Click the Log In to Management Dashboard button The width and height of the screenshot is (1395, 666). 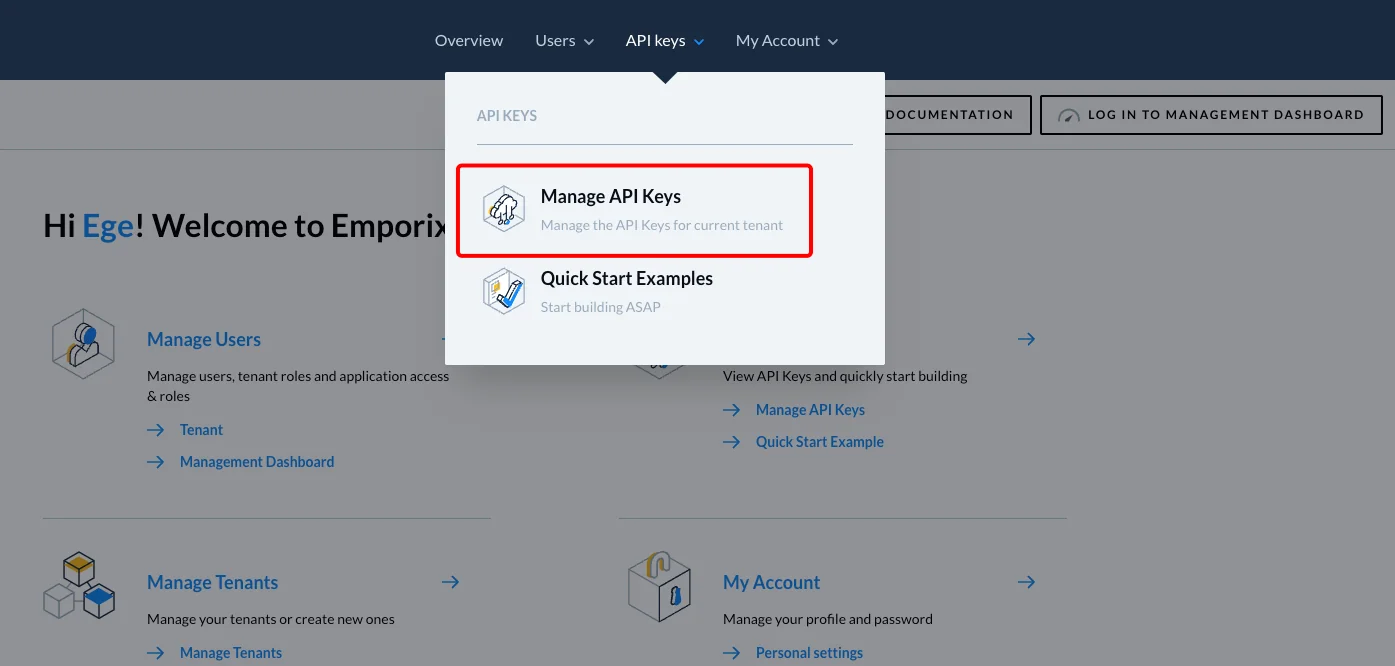[x=1211, y=115]
